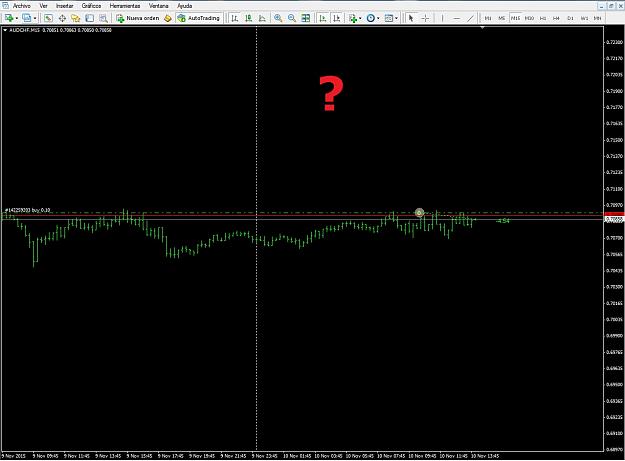This screenshot has height=461, width=625.
Task: Click the triangle beside AUDCHF,M15 title
Action: click(5, 30)
